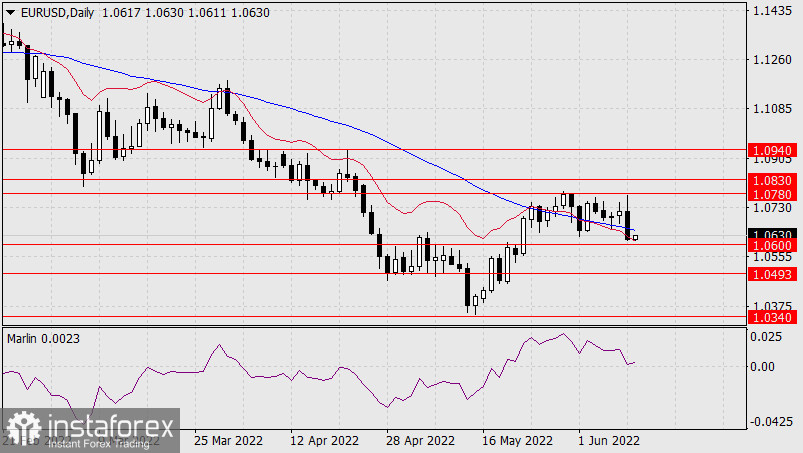Select the red 1.0940 price level label
Viewport: 803px width, 453px height.
772,150
